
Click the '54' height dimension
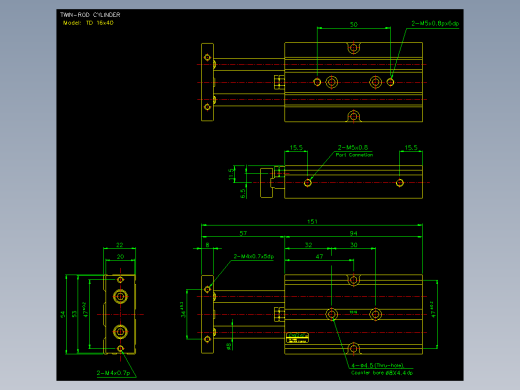click(x=63, y=314)
